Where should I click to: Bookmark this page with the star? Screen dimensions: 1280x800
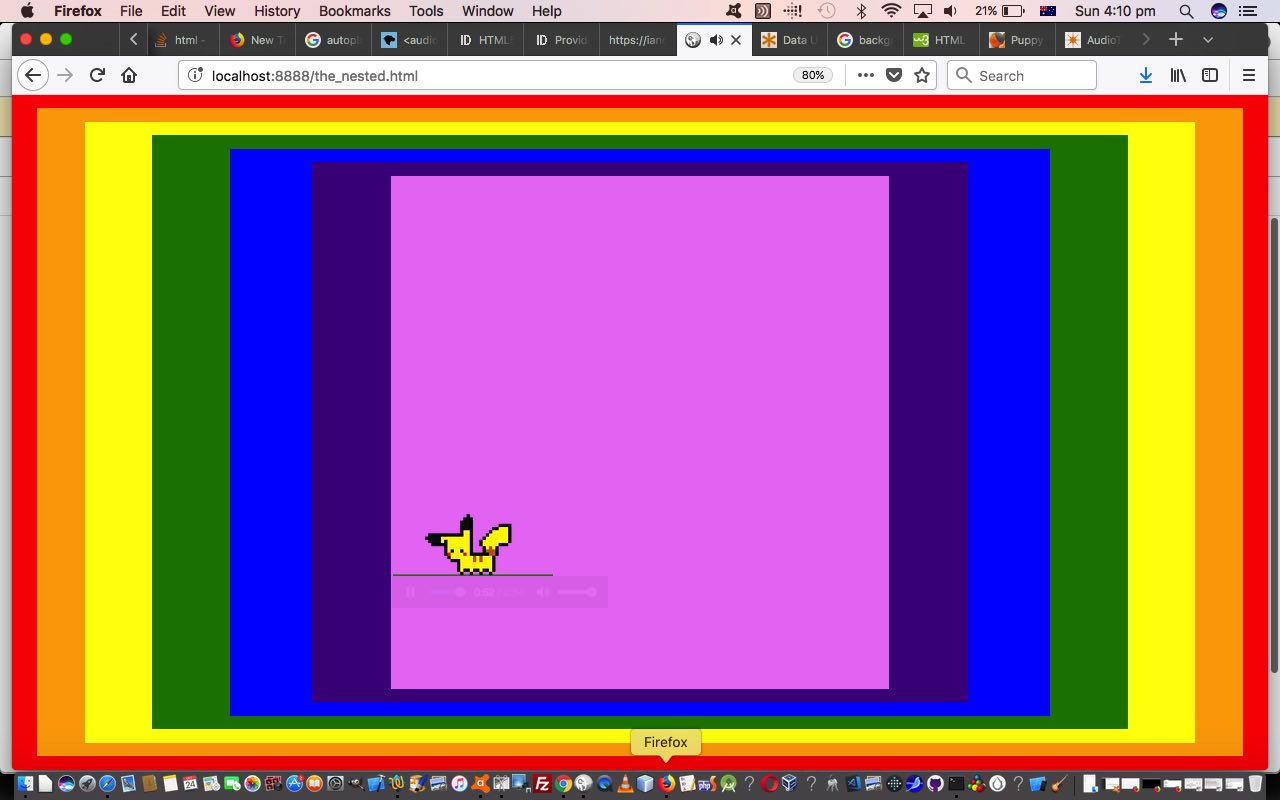(922, 75)
